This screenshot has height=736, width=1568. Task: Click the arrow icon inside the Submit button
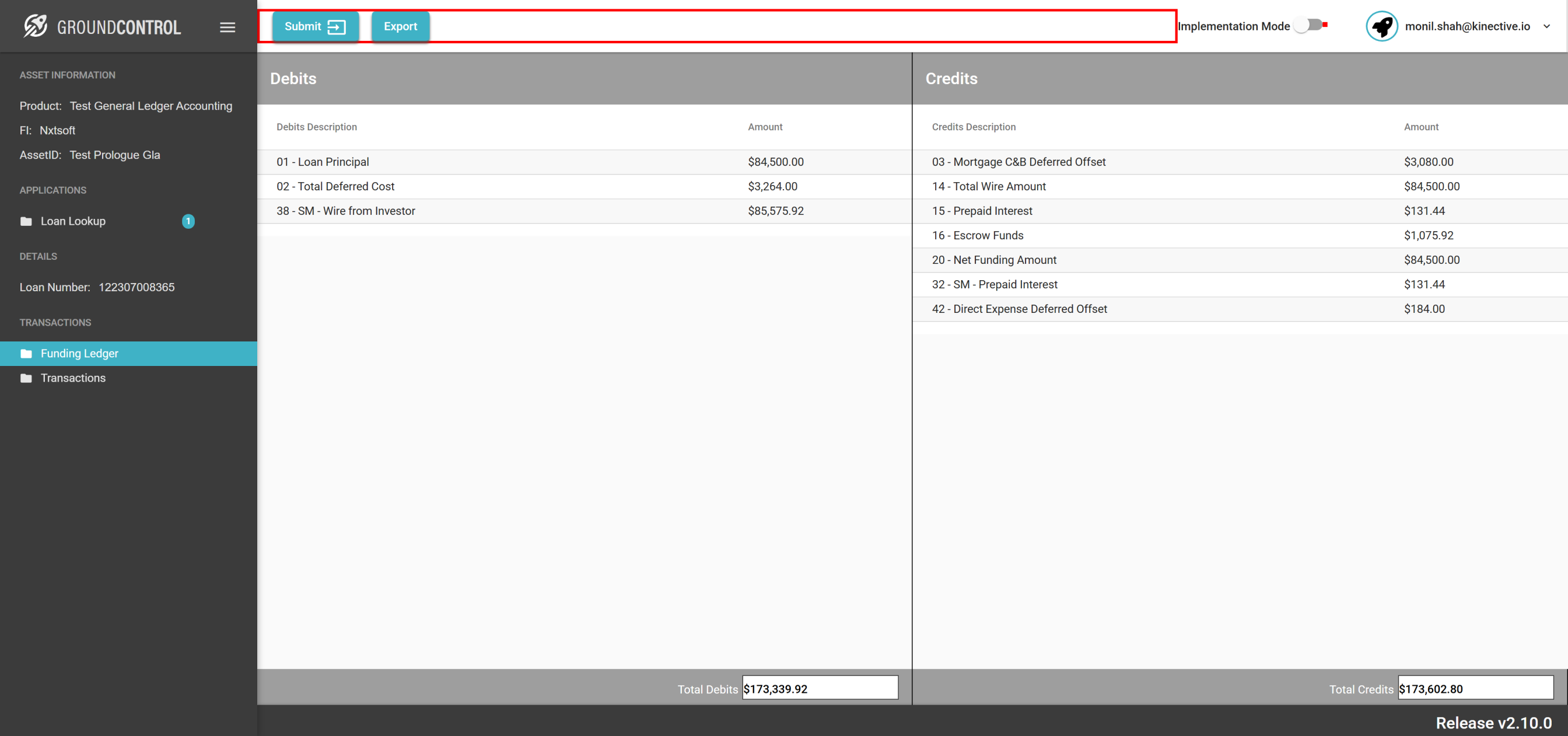click(336, 27)
